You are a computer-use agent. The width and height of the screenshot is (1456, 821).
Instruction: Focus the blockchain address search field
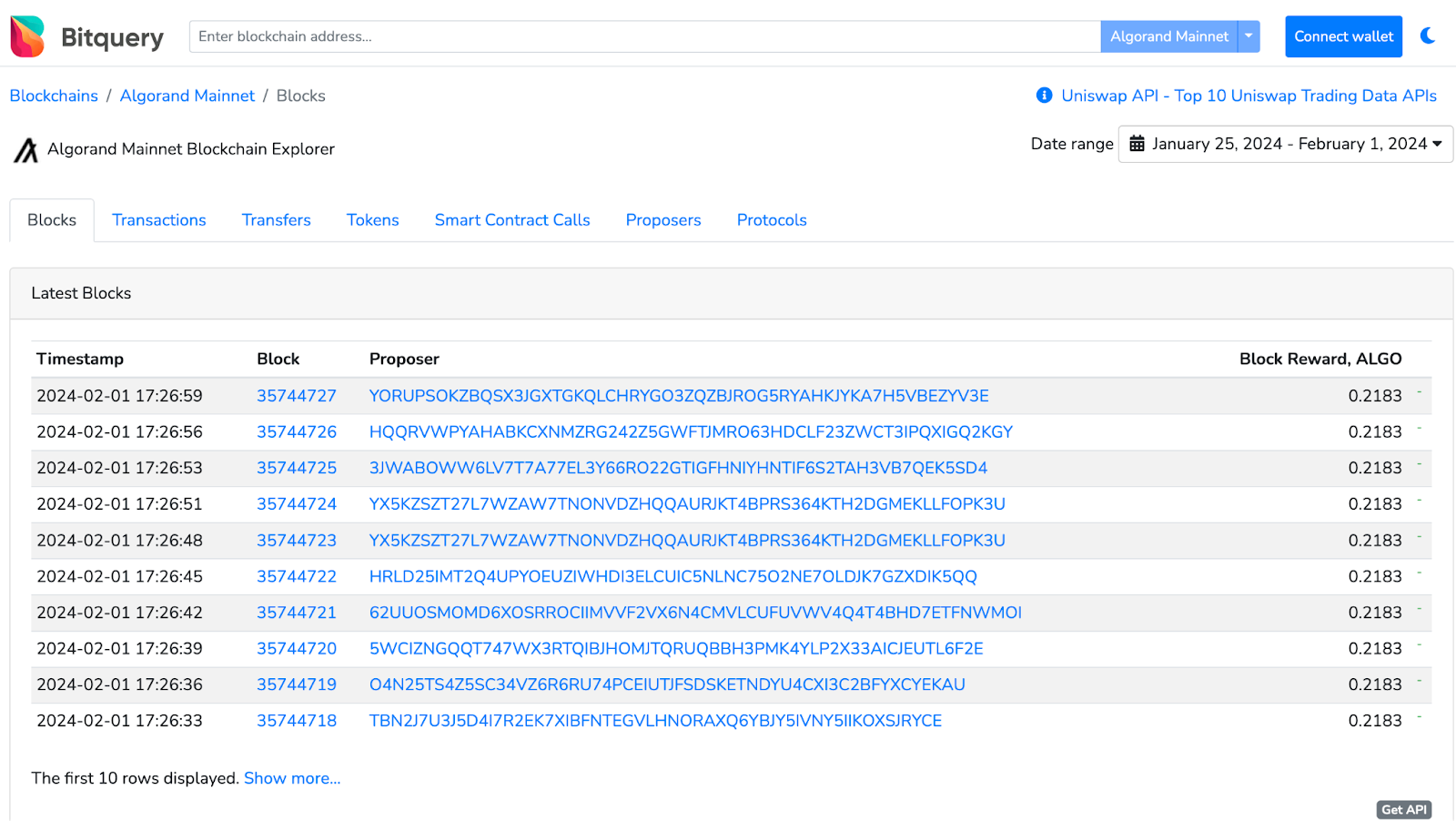644,36
